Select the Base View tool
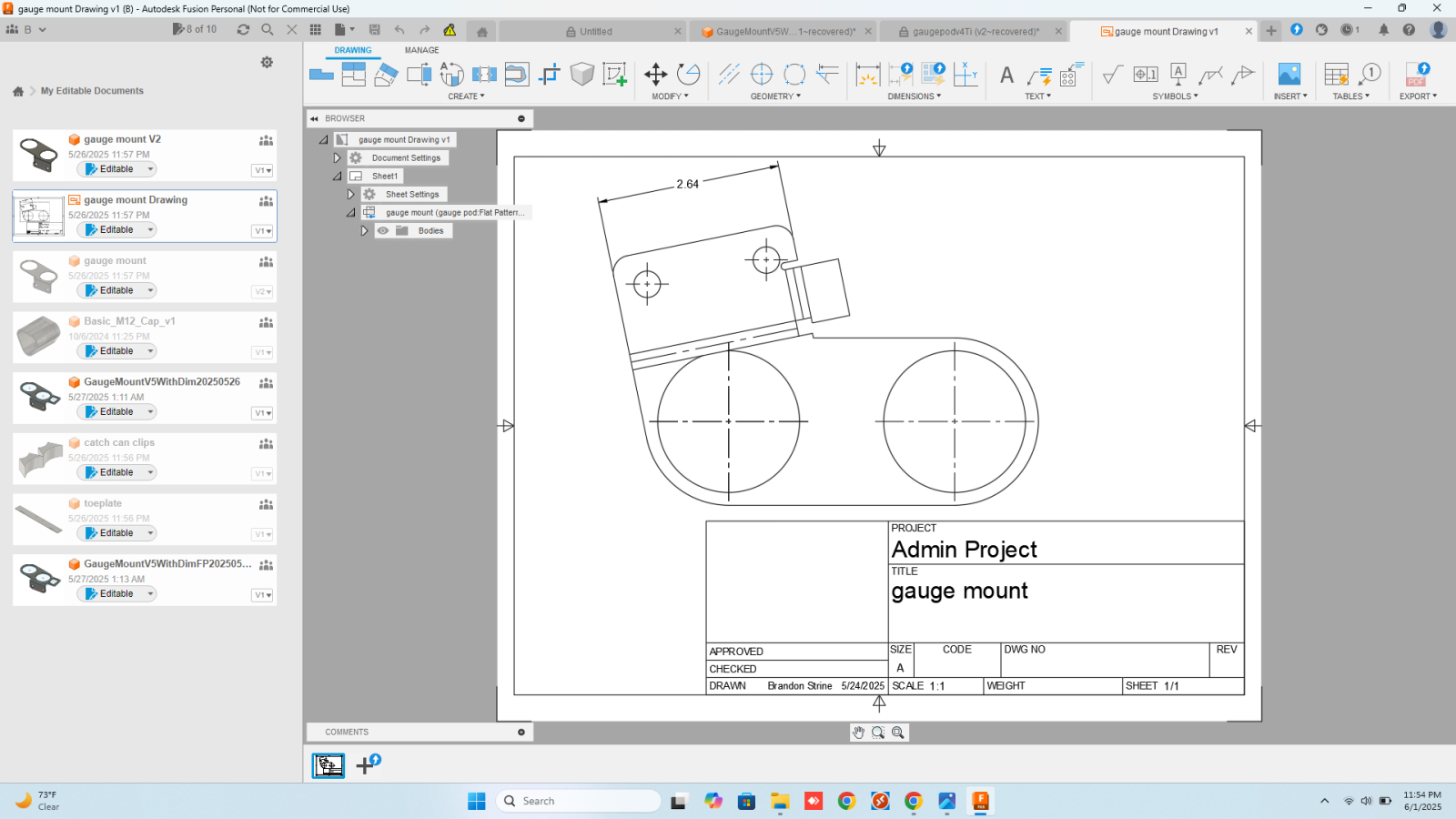This screenshot has width=1456, height=819. click(321, 74)
